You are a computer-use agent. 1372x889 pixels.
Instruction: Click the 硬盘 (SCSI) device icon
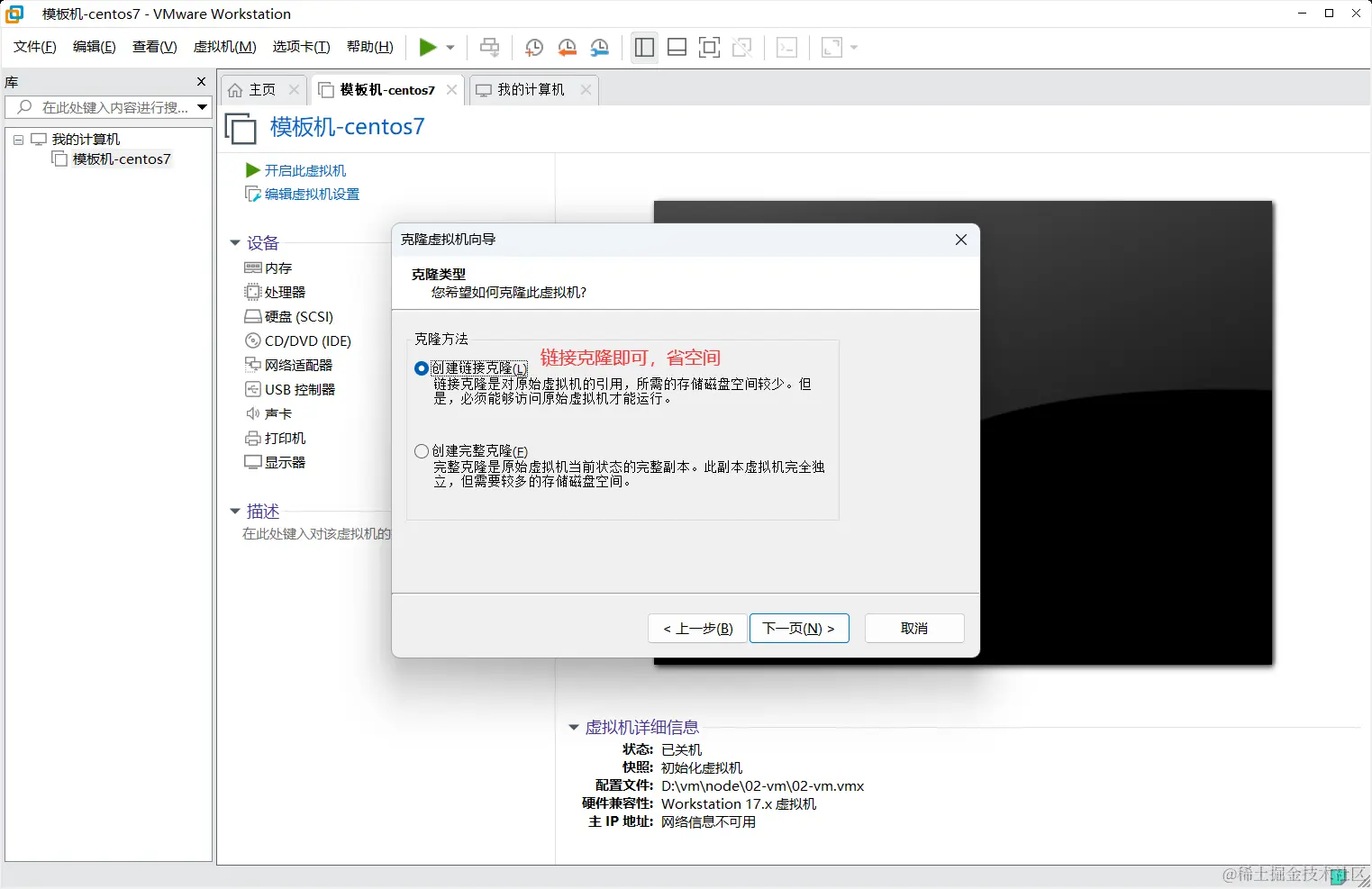coord(253,316)
